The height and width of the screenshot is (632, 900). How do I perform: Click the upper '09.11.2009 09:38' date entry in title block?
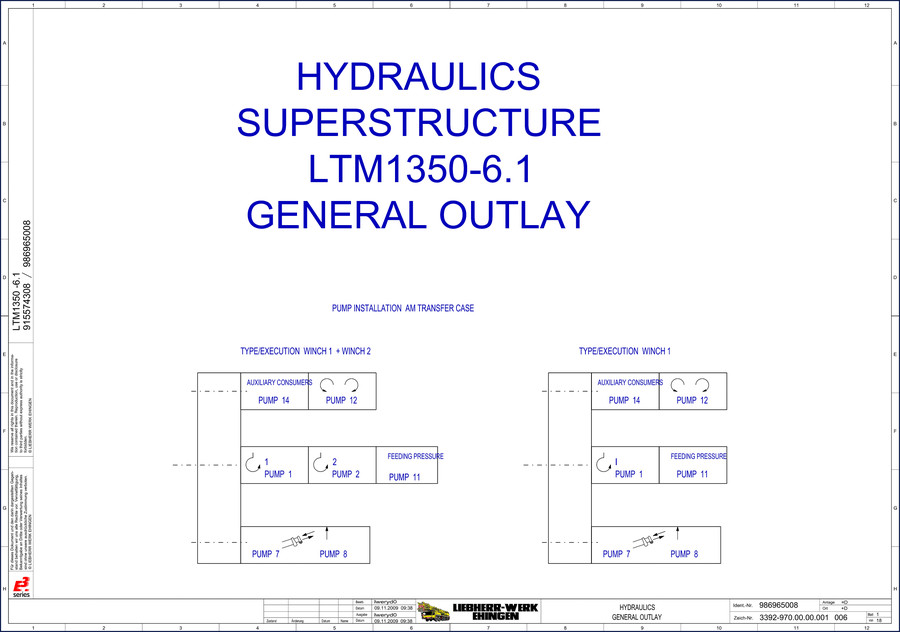click(393, 608)
